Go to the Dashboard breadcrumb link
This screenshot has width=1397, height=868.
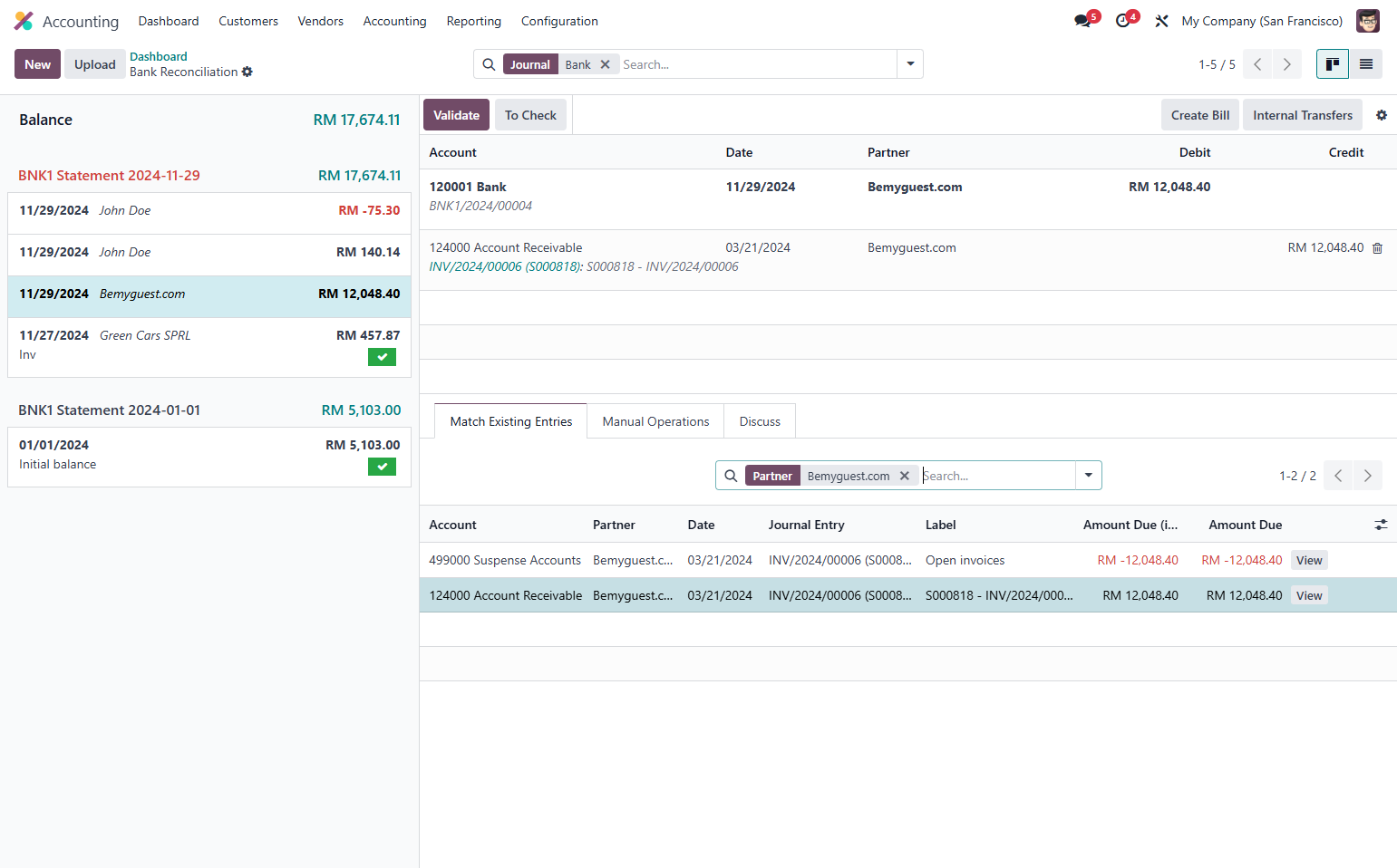159,56
